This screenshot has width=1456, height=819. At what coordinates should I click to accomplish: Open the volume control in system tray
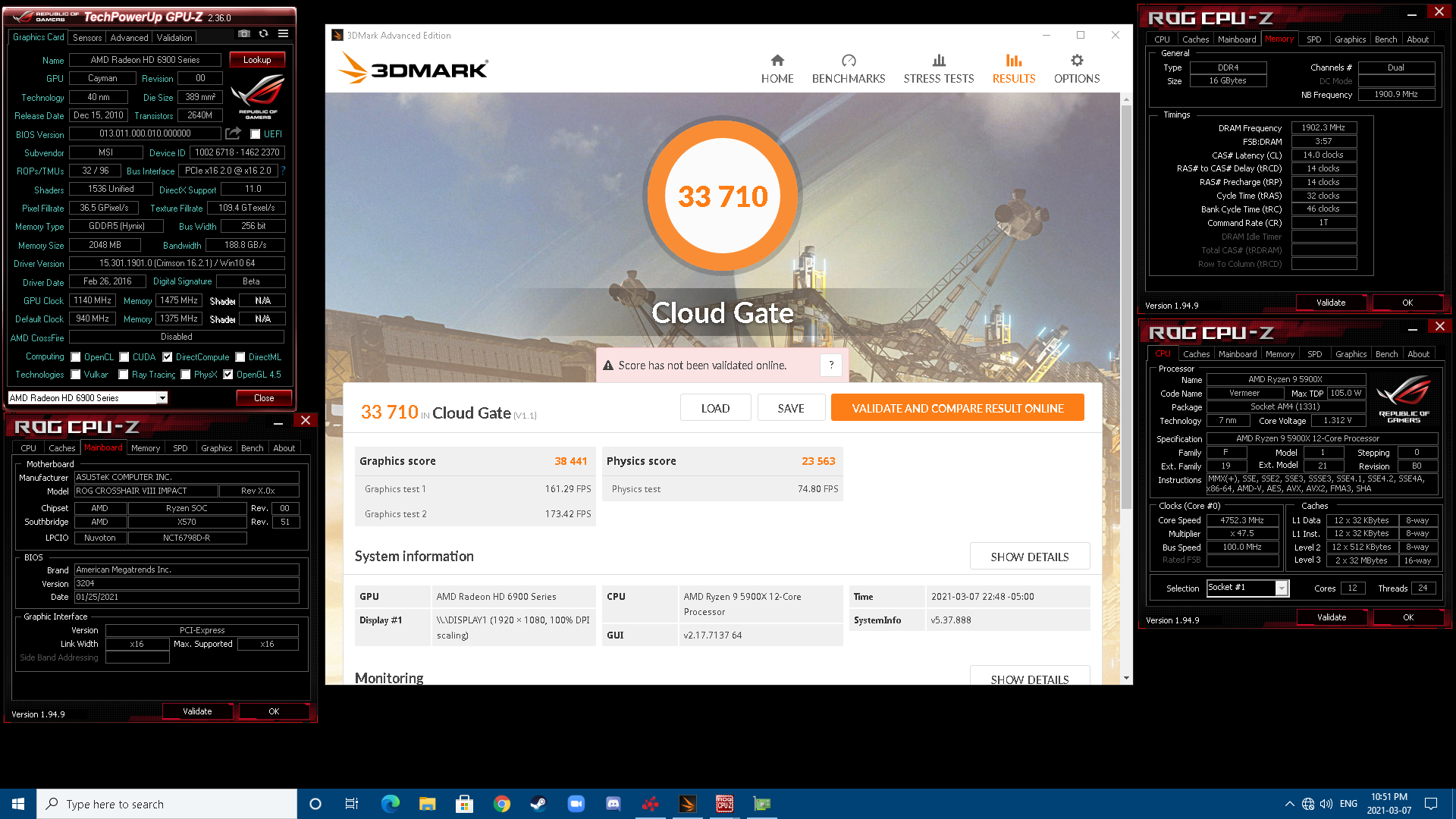point(1326,804)
